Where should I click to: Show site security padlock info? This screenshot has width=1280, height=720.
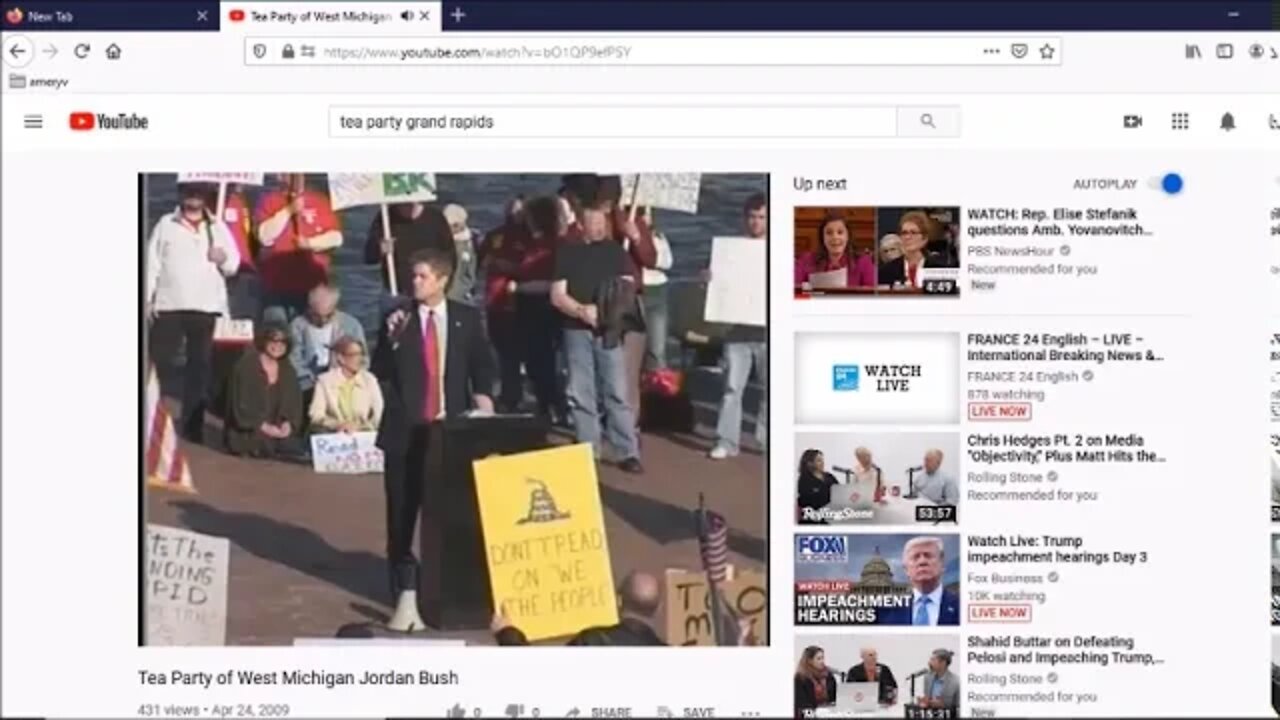[288, 52]
